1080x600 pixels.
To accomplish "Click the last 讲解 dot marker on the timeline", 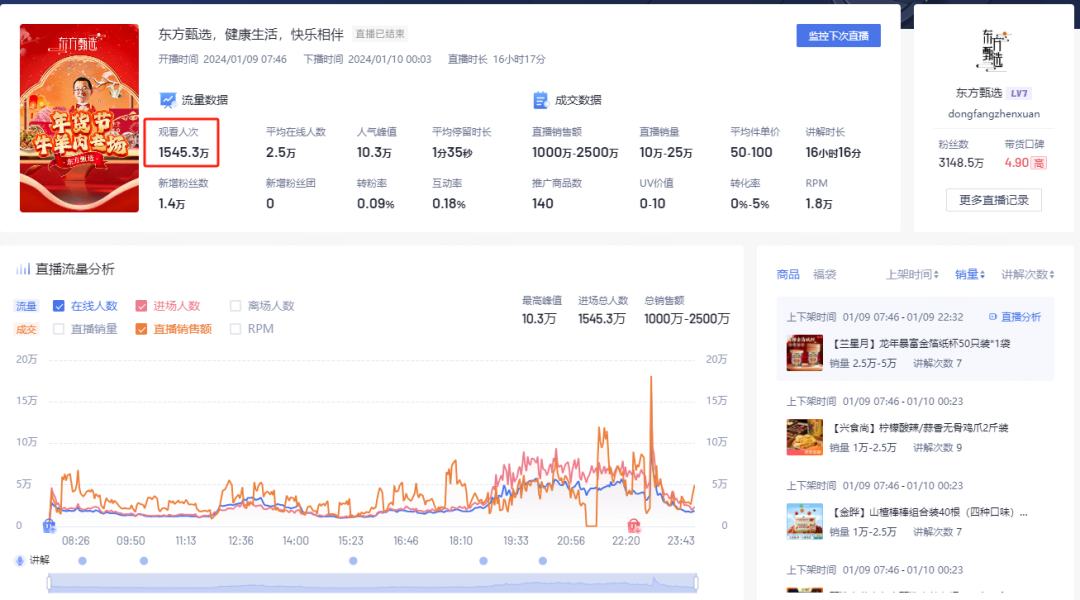I will tap(543, 561).
